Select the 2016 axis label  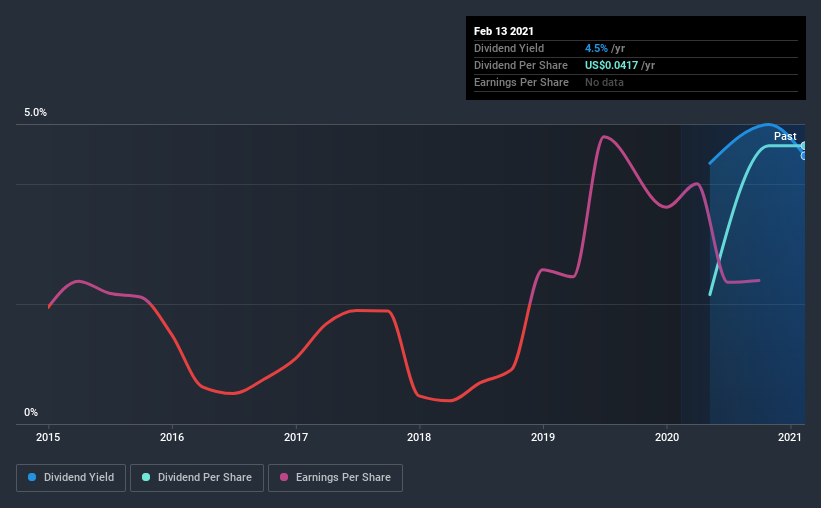[x=172, y=437]
